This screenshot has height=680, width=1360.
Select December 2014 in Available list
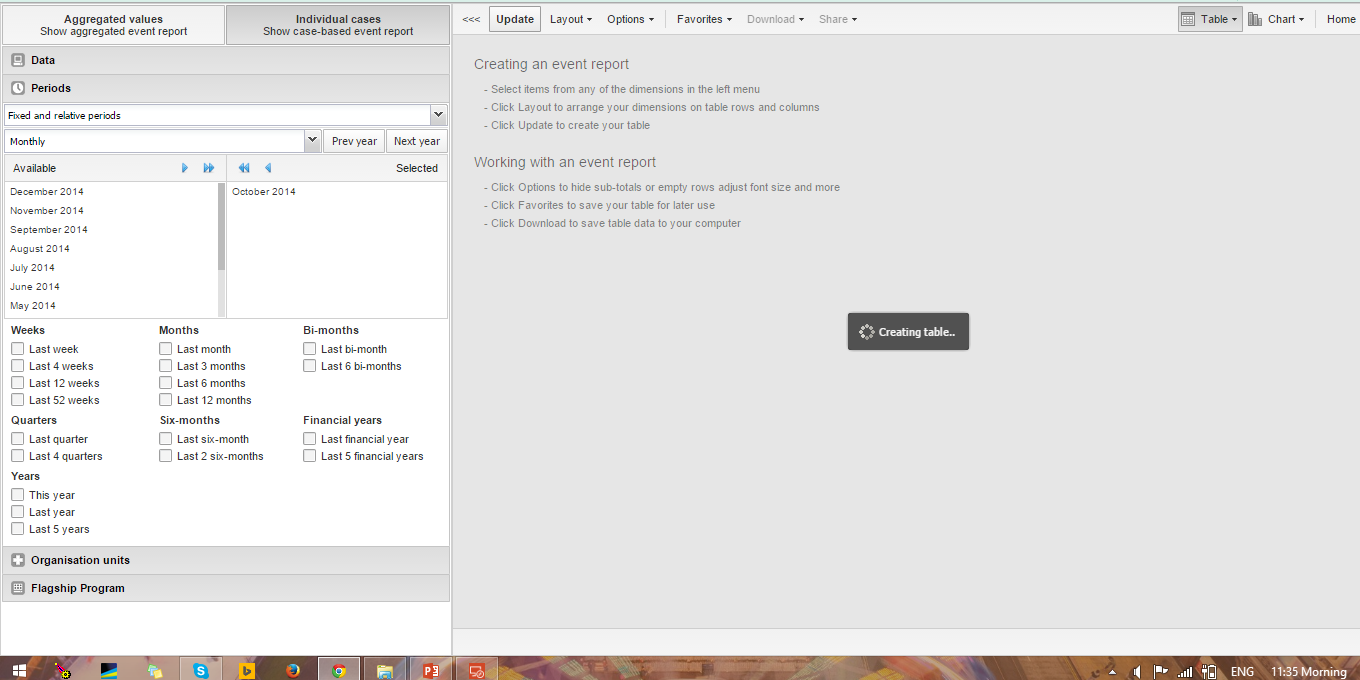pyautogui.click(x=47, y=192)
